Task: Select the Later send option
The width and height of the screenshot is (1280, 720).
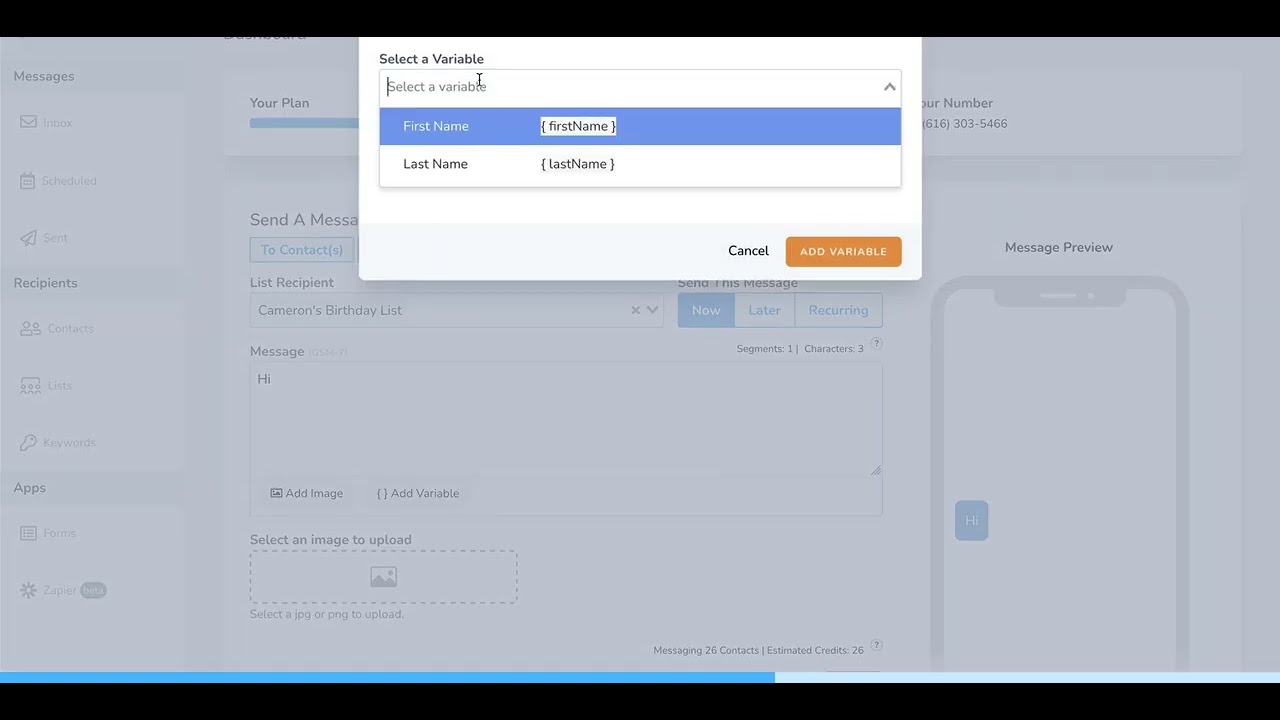Action: (764, 310)
